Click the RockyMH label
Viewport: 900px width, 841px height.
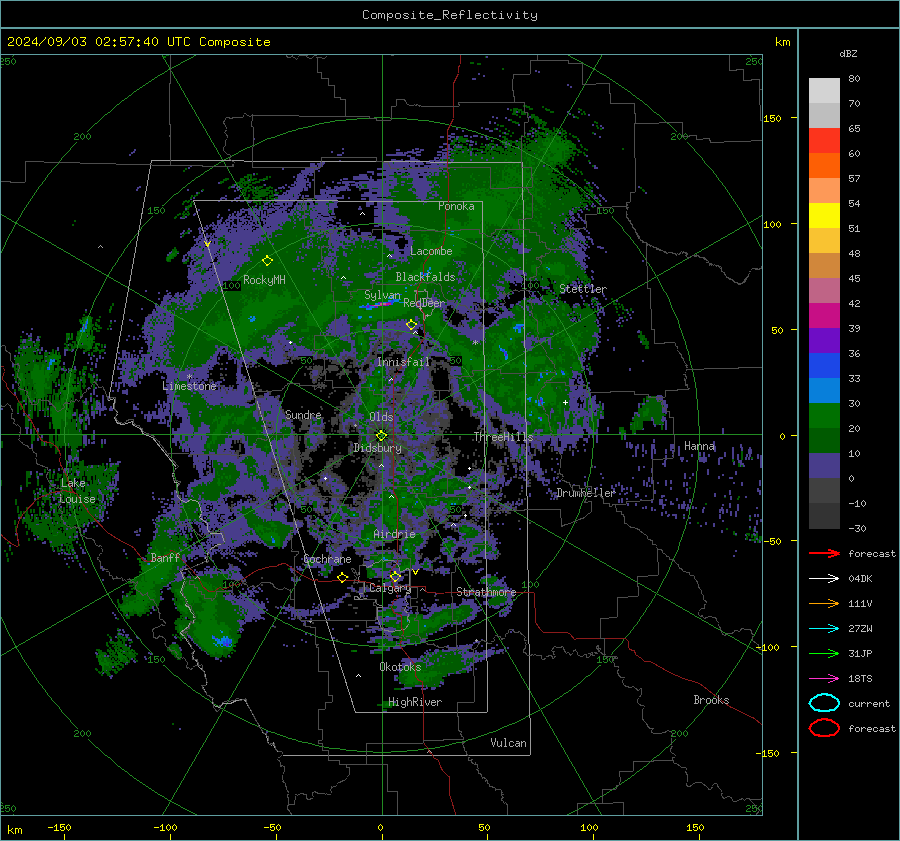264,280
